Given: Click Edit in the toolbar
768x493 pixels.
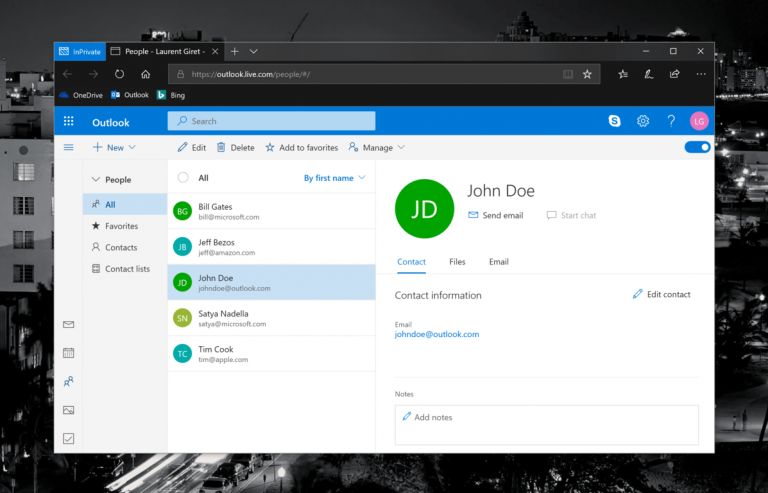Looking at the screenshot, I should point(192,147).
